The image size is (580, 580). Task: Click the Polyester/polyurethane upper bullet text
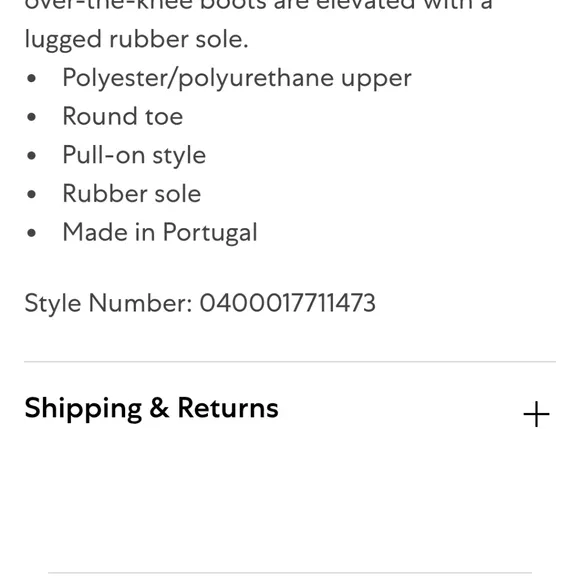coord(237,78)
